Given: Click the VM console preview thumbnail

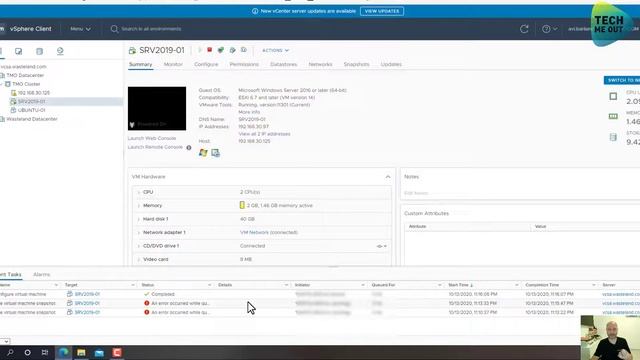Looking at the screenshot, I should coord(157,108).
